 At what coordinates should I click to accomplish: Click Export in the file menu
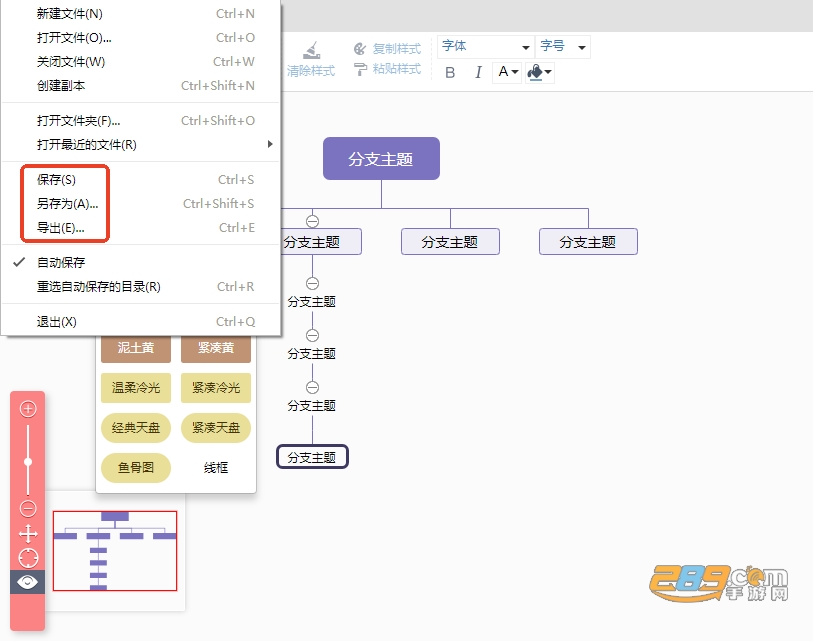click(141, 227)
